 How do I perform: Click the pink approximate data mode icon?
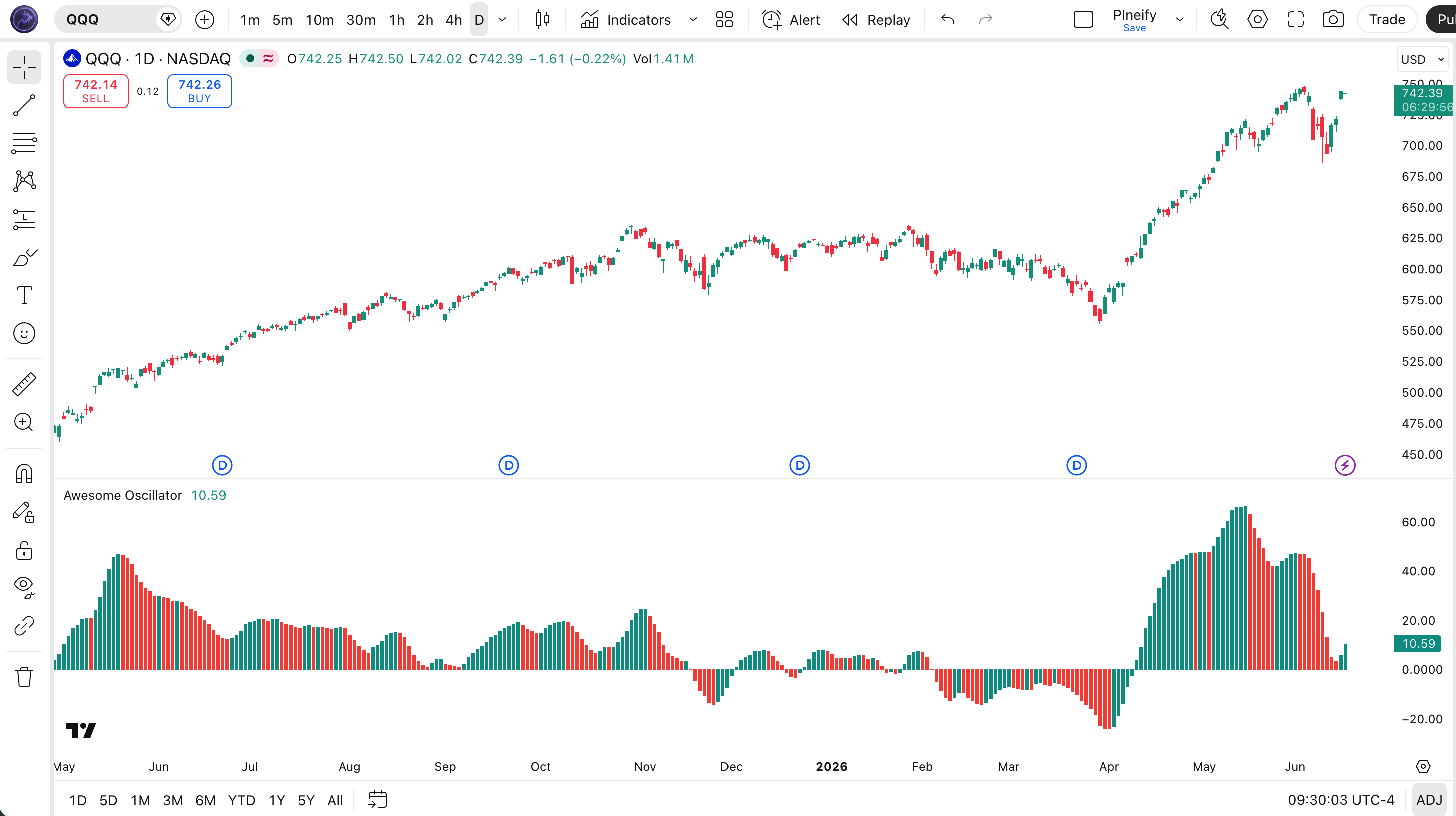(x=268, y=58)
